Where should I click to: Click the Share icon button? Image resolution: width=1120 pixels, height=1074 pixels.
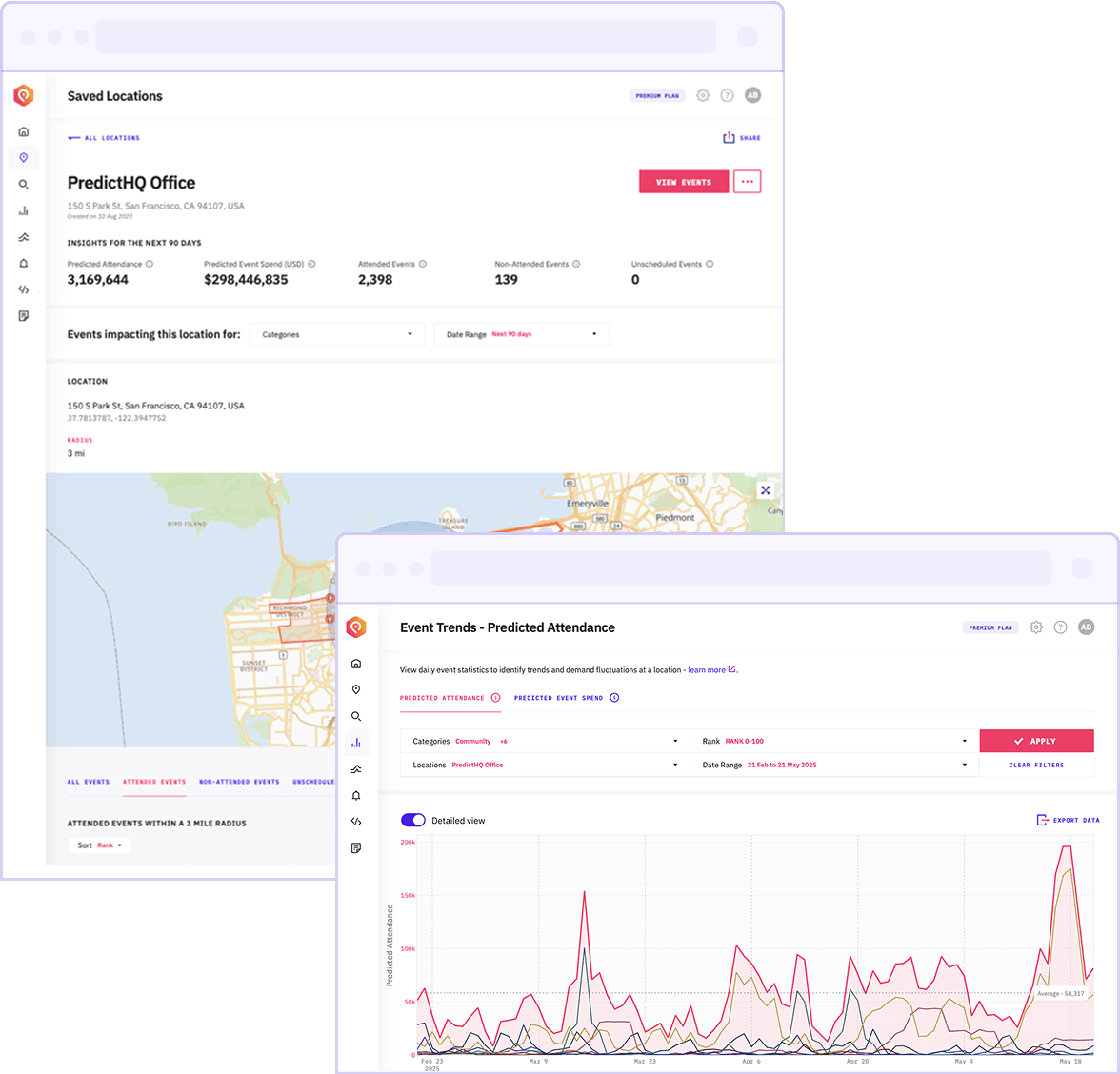741,138
